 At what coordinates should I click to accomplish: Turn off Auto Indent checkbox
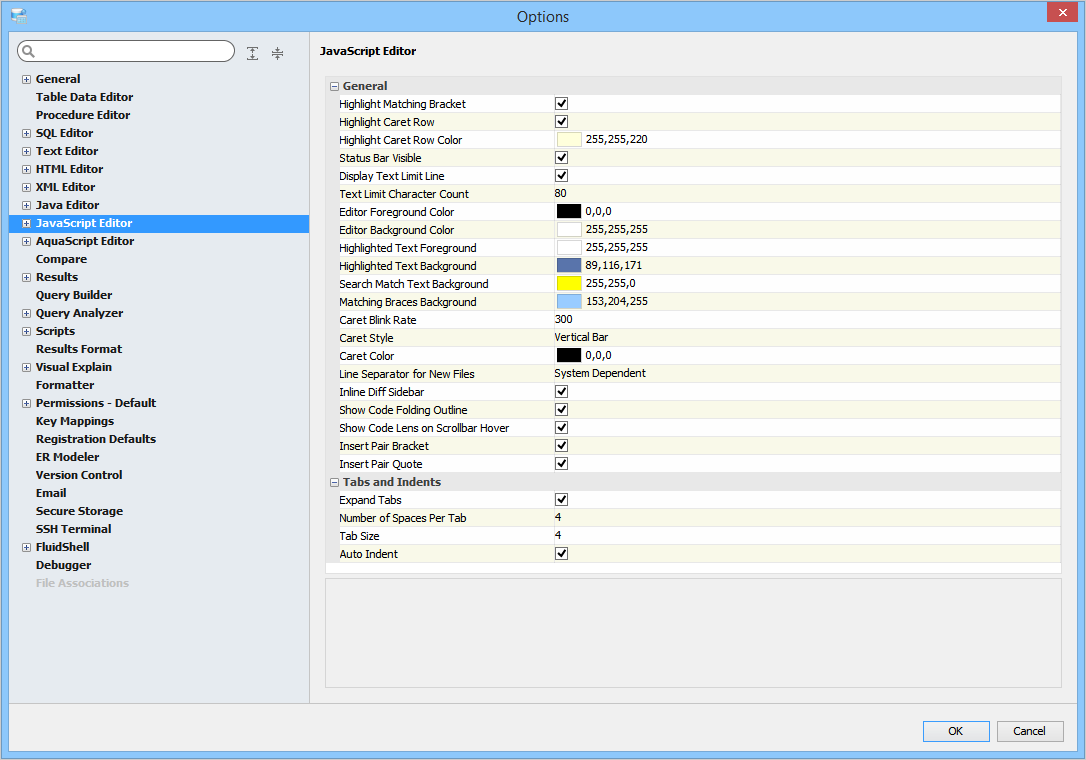(x=562, y=554)
